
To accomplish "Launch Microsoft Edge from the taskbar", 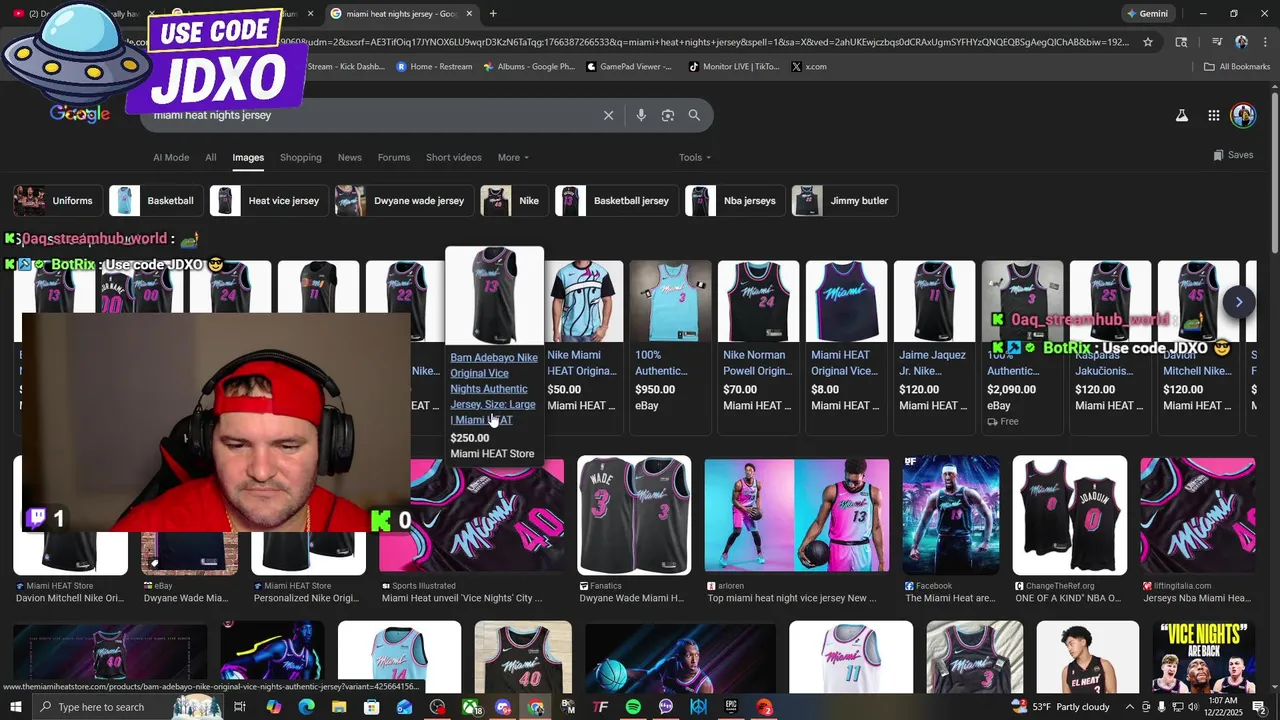I will 307,707.
